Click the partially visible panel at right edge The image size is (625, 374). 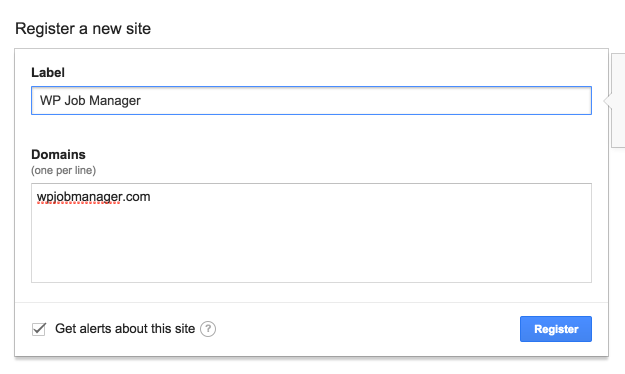[x=618, y=100]
